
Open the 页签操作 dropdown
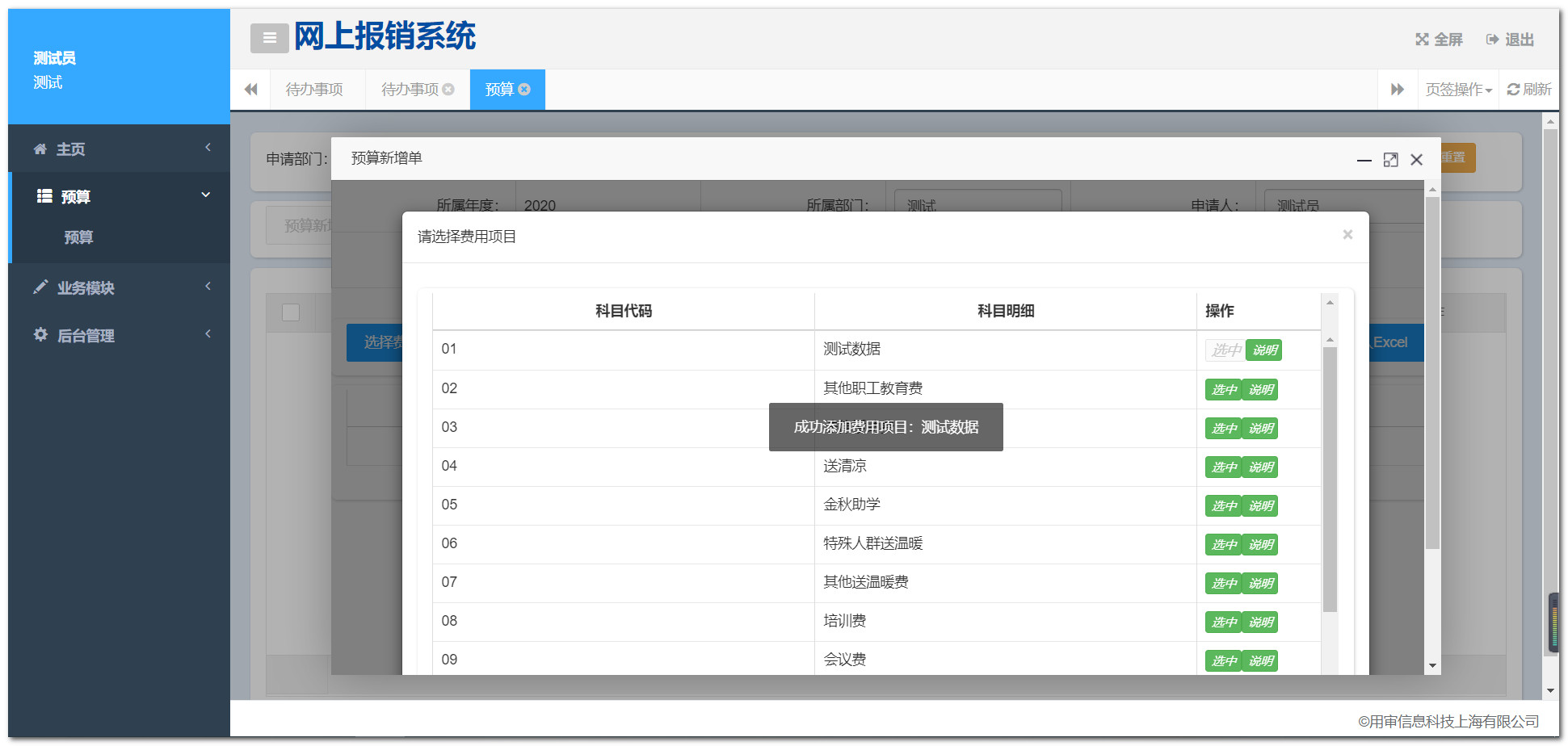1458,90
